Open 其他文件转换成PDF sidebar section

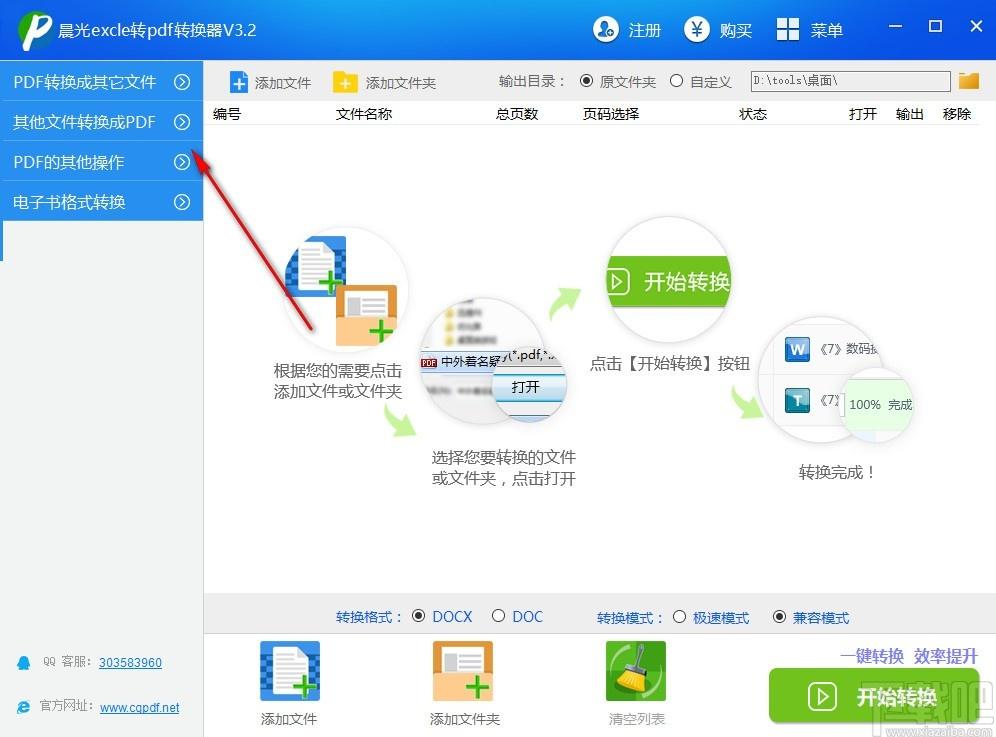coord(102,121)
